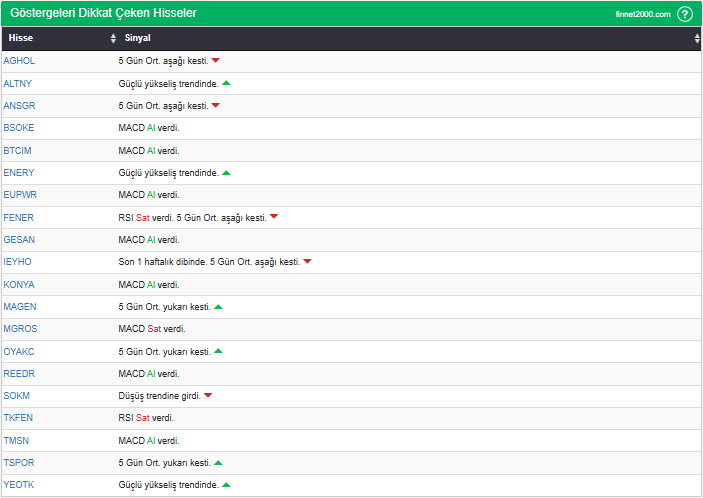Open the IEYHO stock link
Screen dimensions: 703x498
coord(17,262)
